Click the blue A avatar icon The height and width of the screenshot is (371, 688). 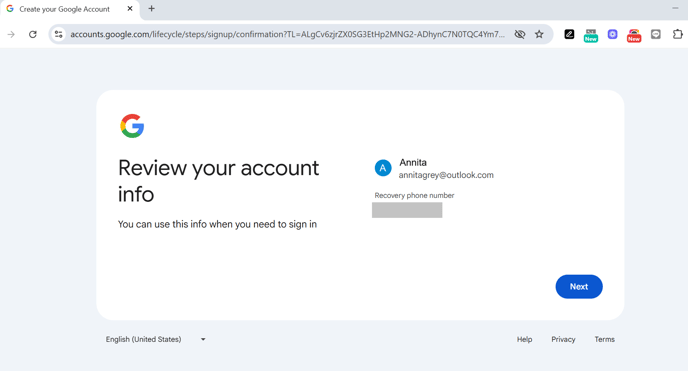(x=383, y=168)
